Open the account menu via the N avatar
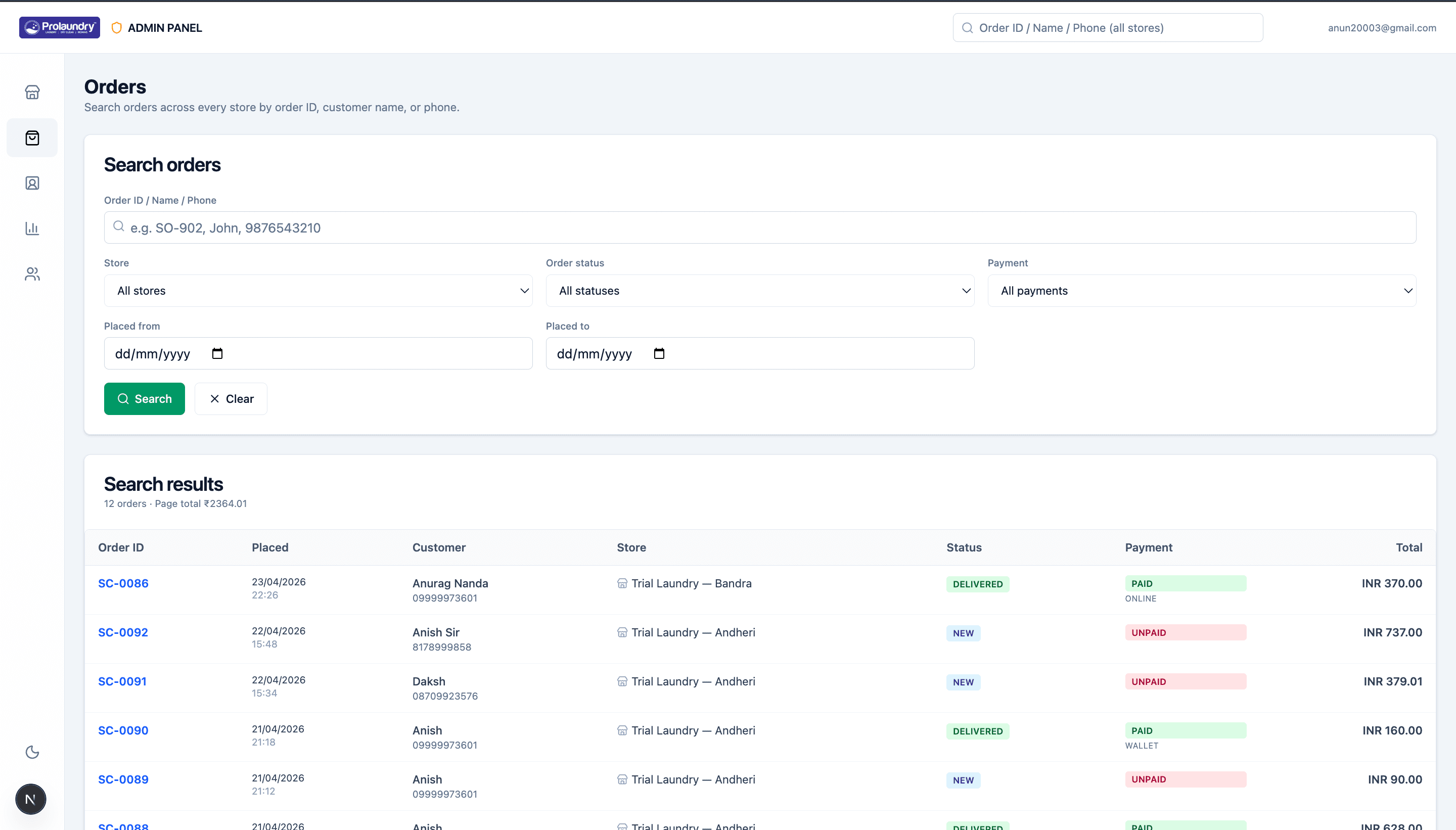Image resolution: width=1456 pixels, height=830 pixels. (x=30, y=799)
